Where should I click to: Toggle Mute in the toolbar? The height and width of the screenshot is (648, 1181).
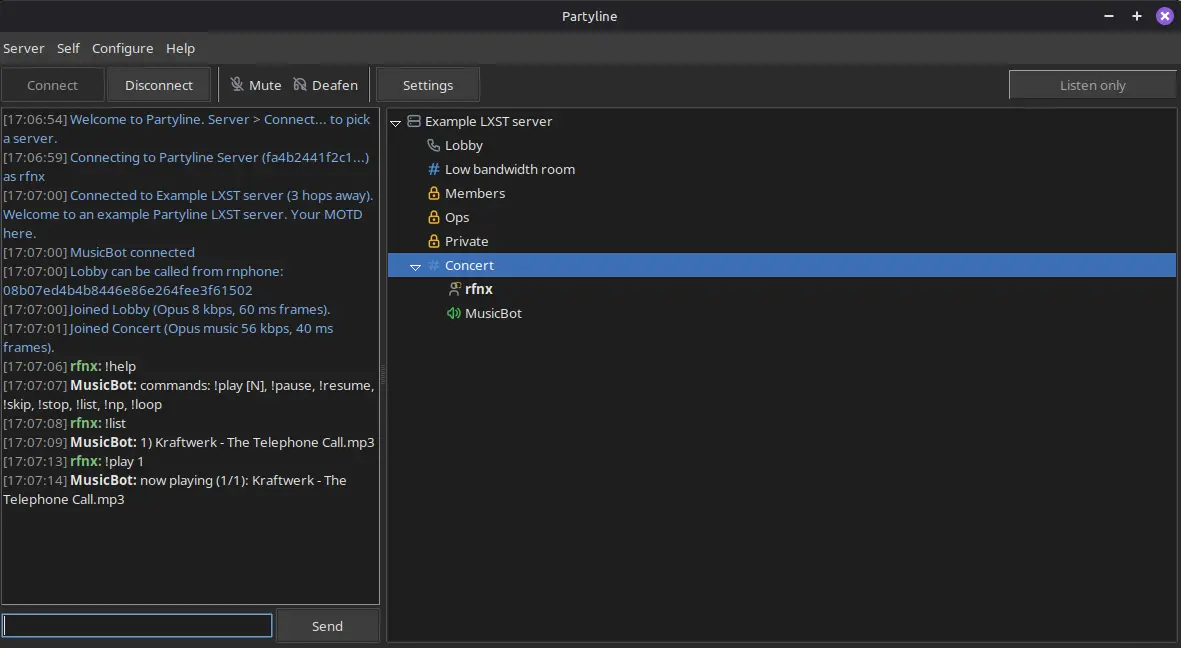tap(256, 85)
